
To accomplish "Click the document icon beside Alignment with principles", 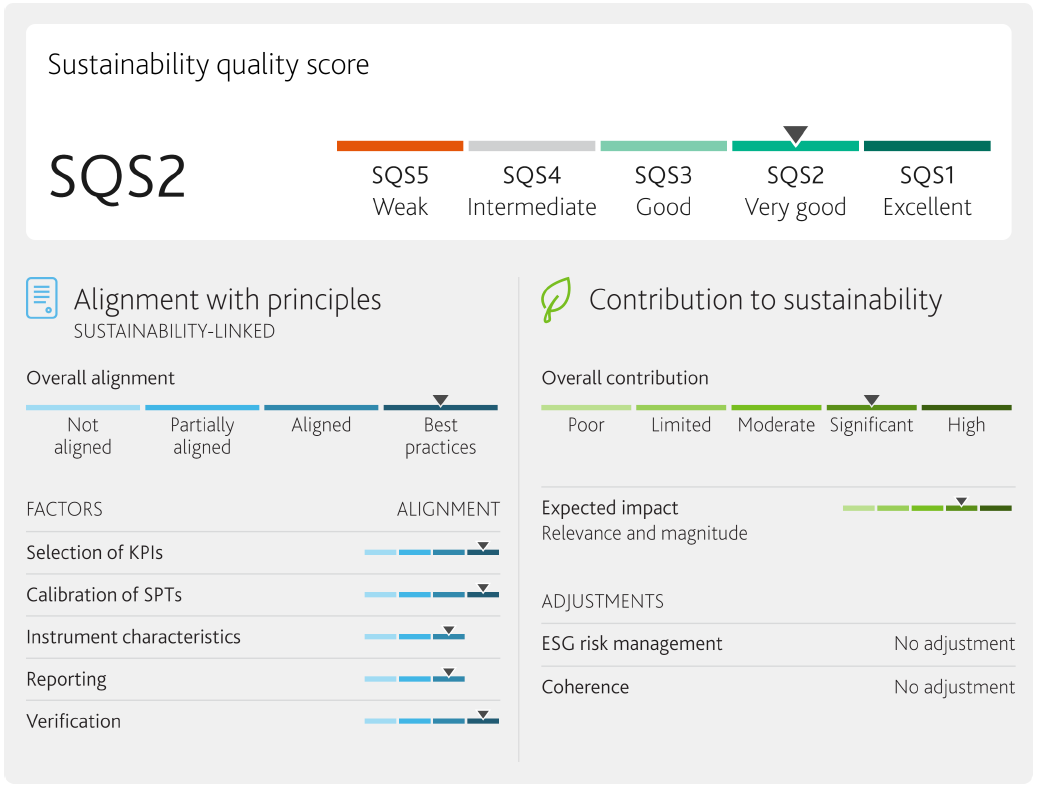I will (x=42, y=298).
